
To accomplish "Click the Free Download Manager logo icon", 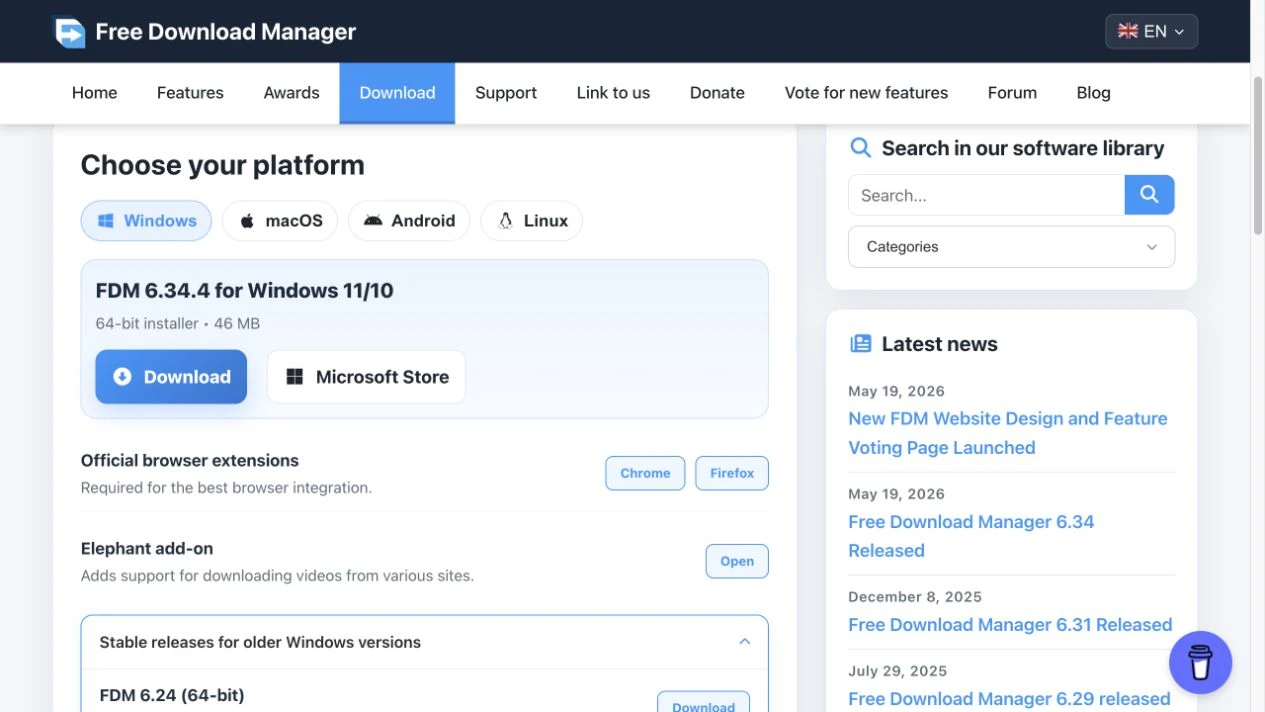I will 70,32.
